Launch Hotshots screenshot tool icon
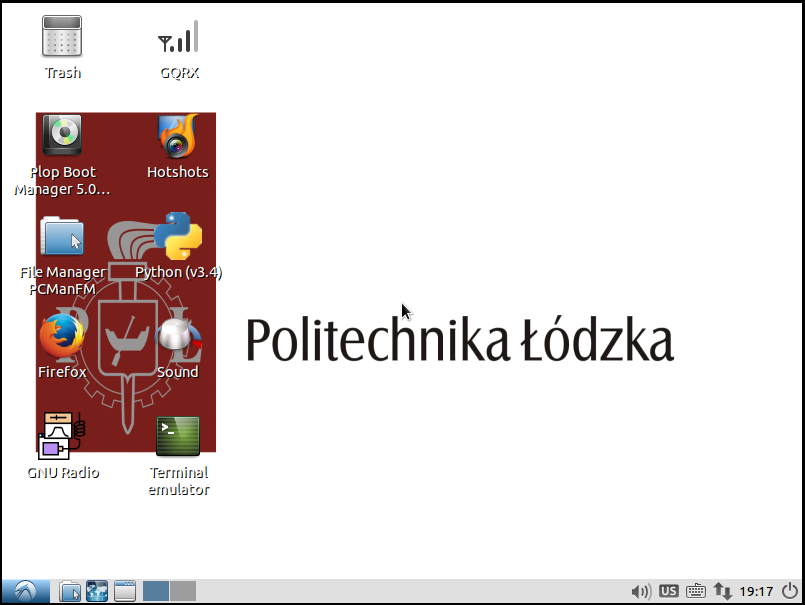Screen dimensions: 805x605 coord(178,136)
